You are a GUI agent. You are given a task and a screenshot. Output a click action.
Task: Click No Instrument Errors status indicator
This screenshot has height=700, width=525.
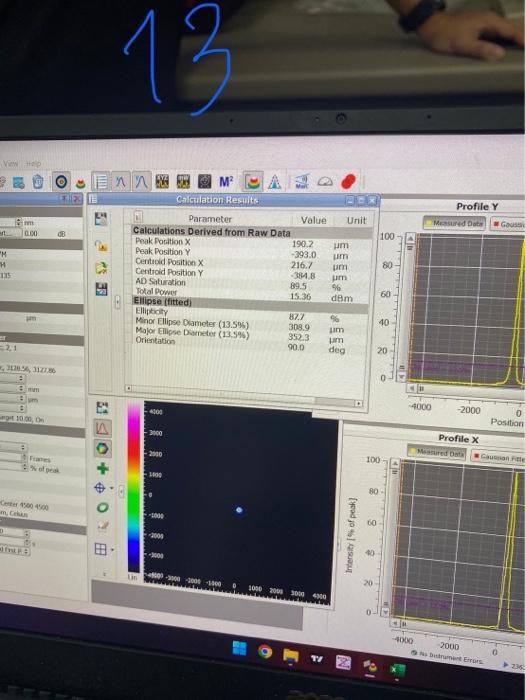tap(447, 658)
